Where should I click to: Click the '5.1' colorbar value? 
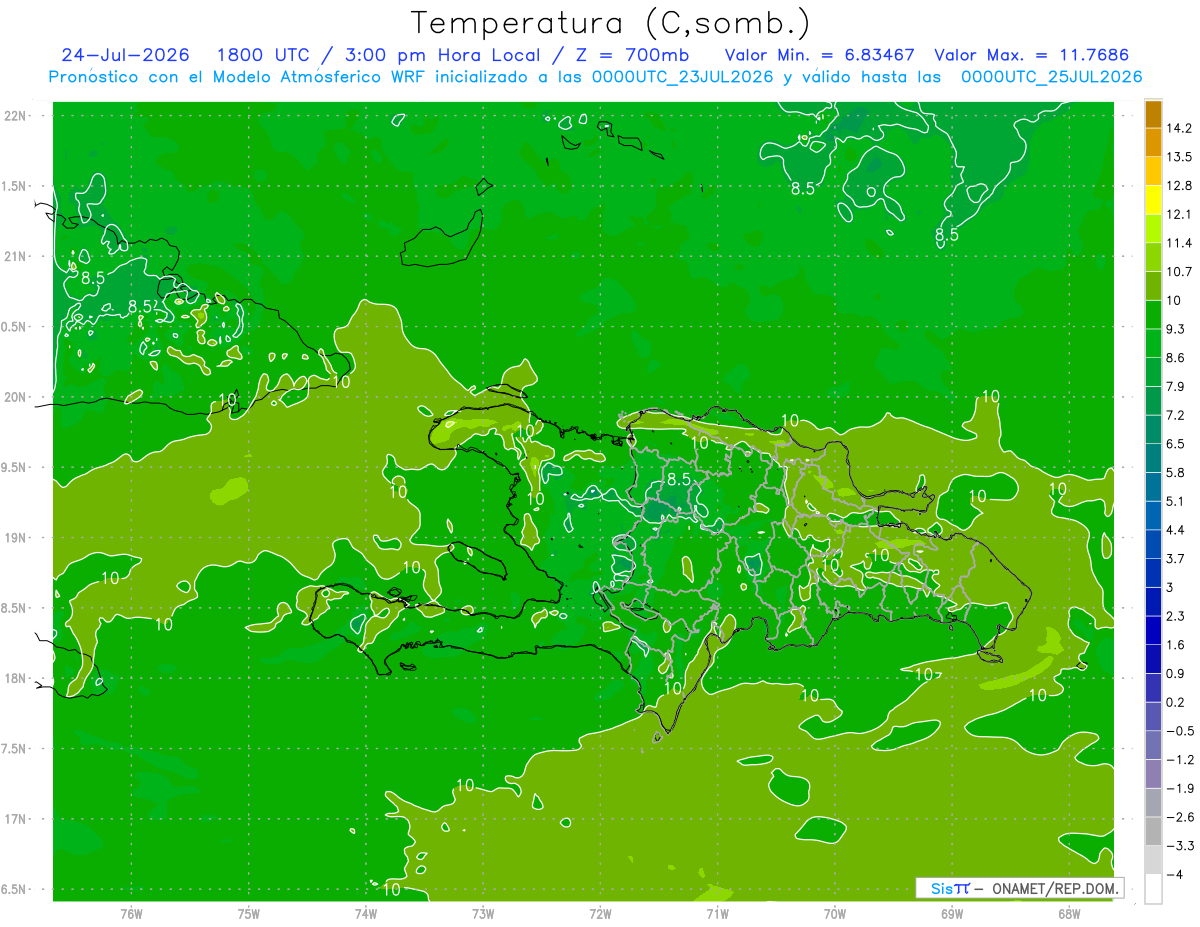[1176, 501]
